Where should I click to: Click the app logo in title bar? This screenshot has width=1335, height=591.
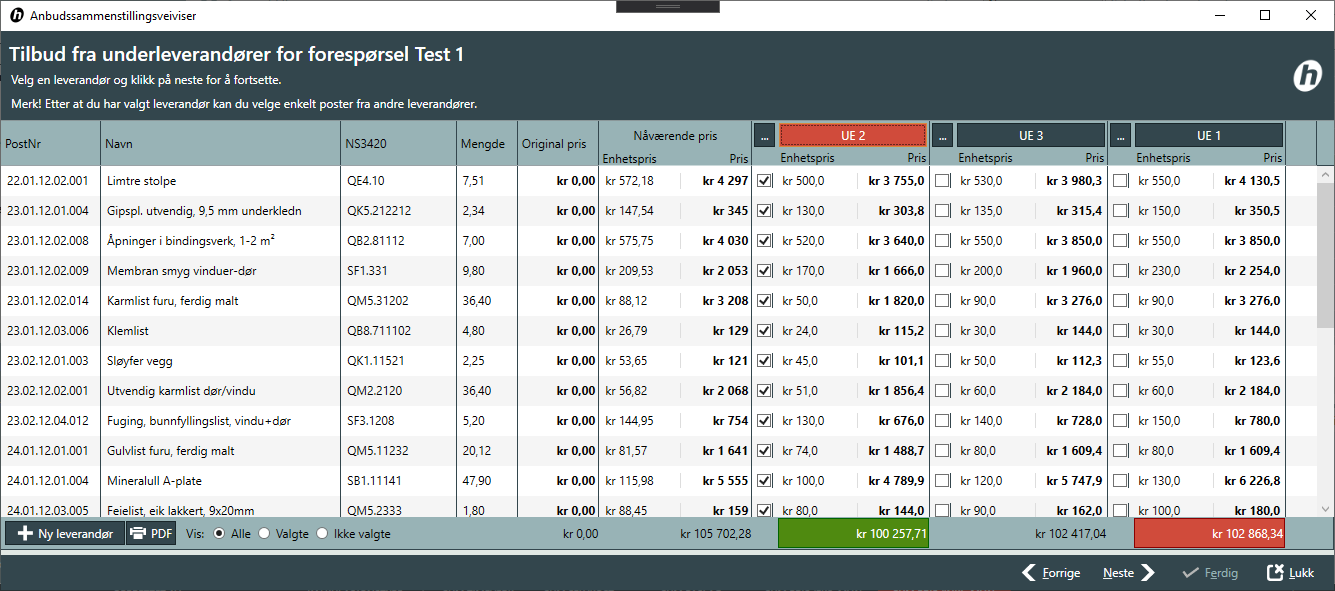(16, 15)
